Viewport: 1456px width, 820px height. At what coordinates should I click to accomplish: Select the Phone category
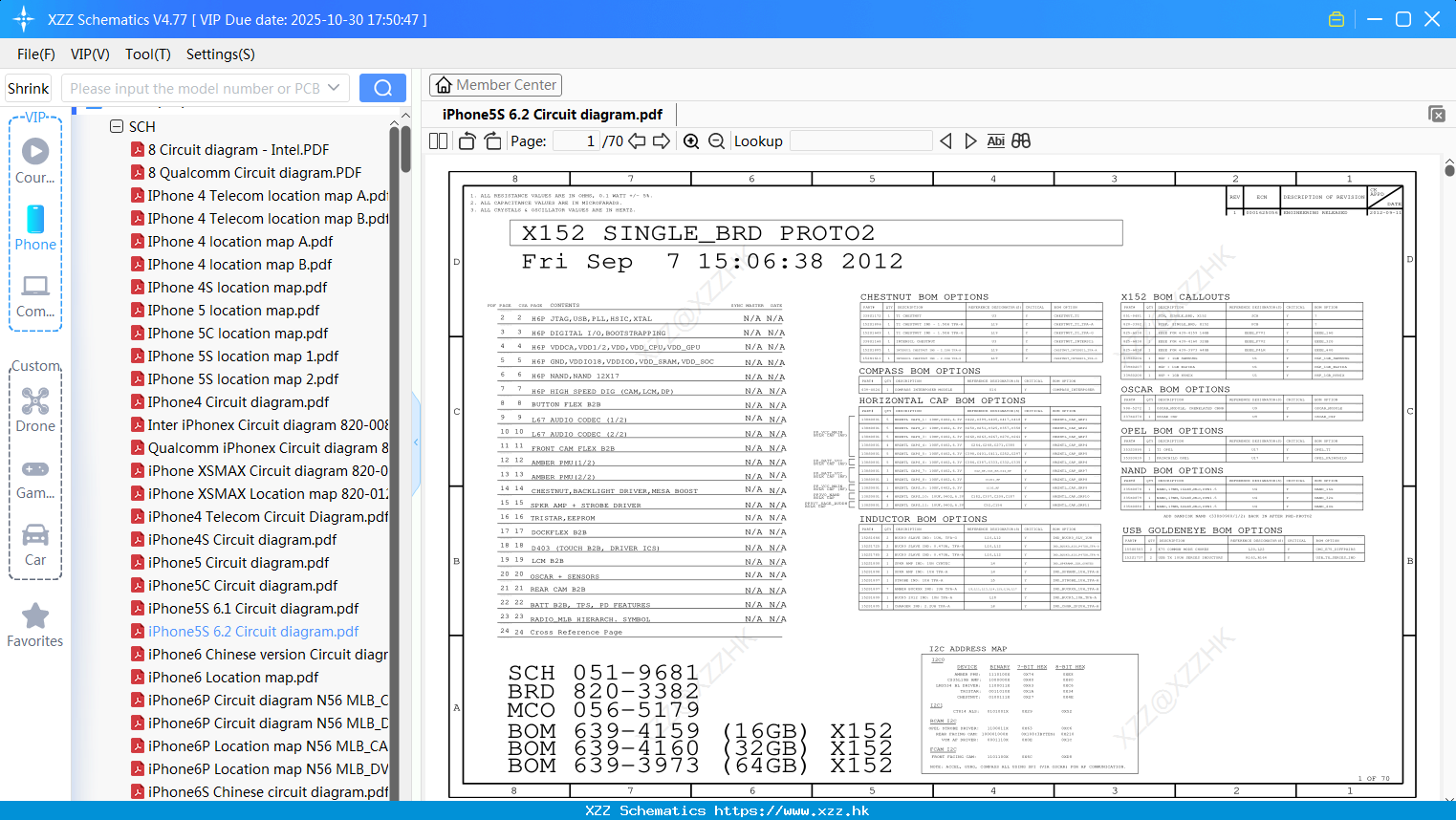pyautogui.click(x=35, y=228)
